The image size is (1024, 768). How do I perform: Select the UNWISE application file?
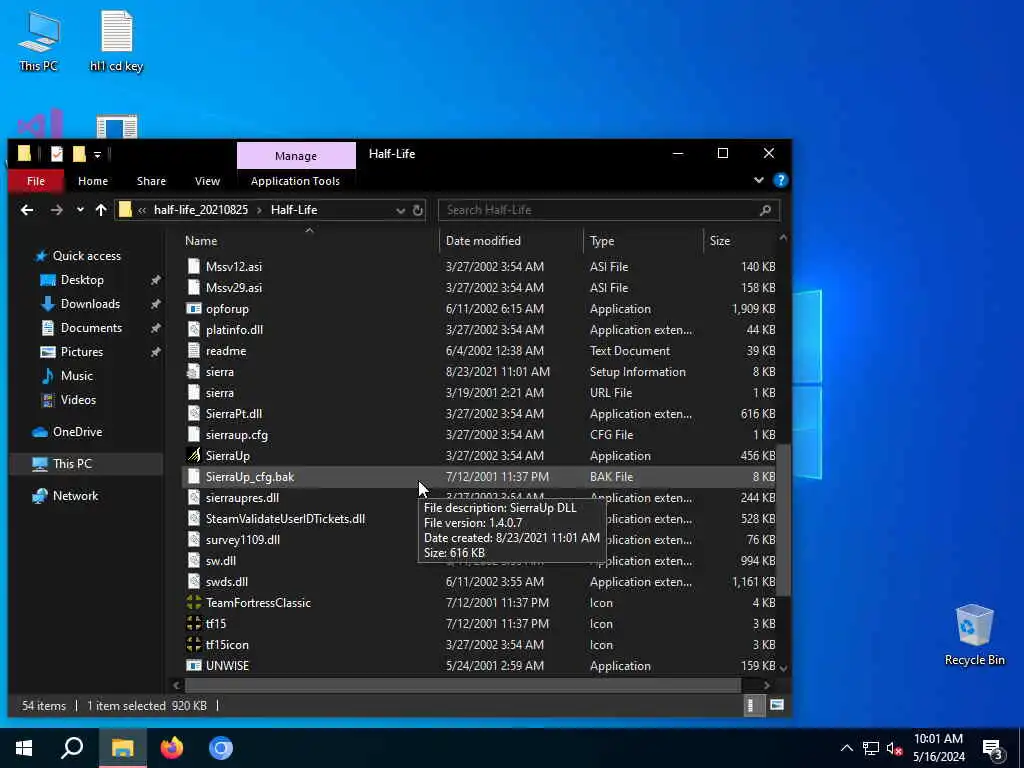click(227, 665)
